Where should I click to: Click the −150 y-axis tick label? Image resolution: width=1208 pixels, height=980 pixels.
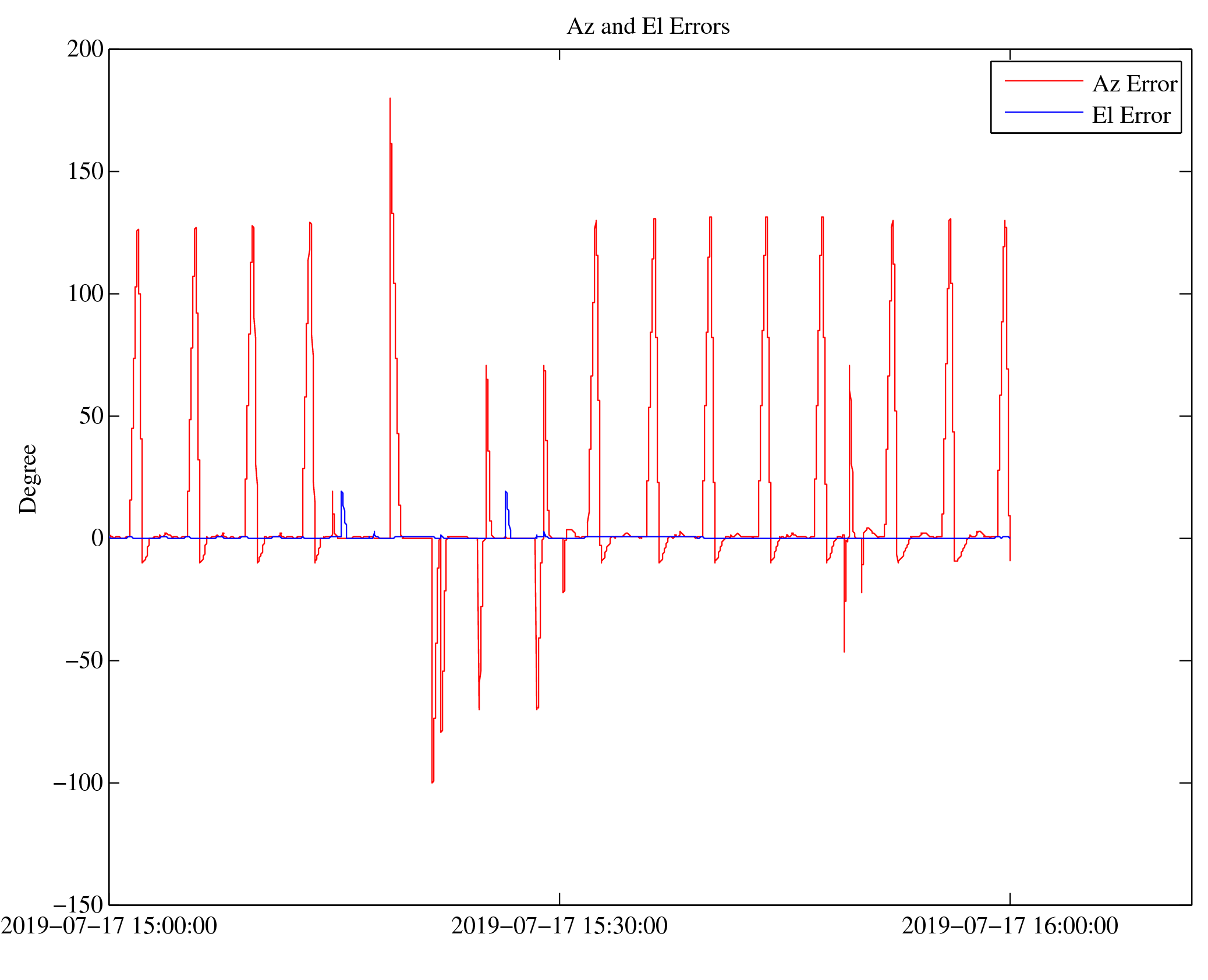pos(78,905)
